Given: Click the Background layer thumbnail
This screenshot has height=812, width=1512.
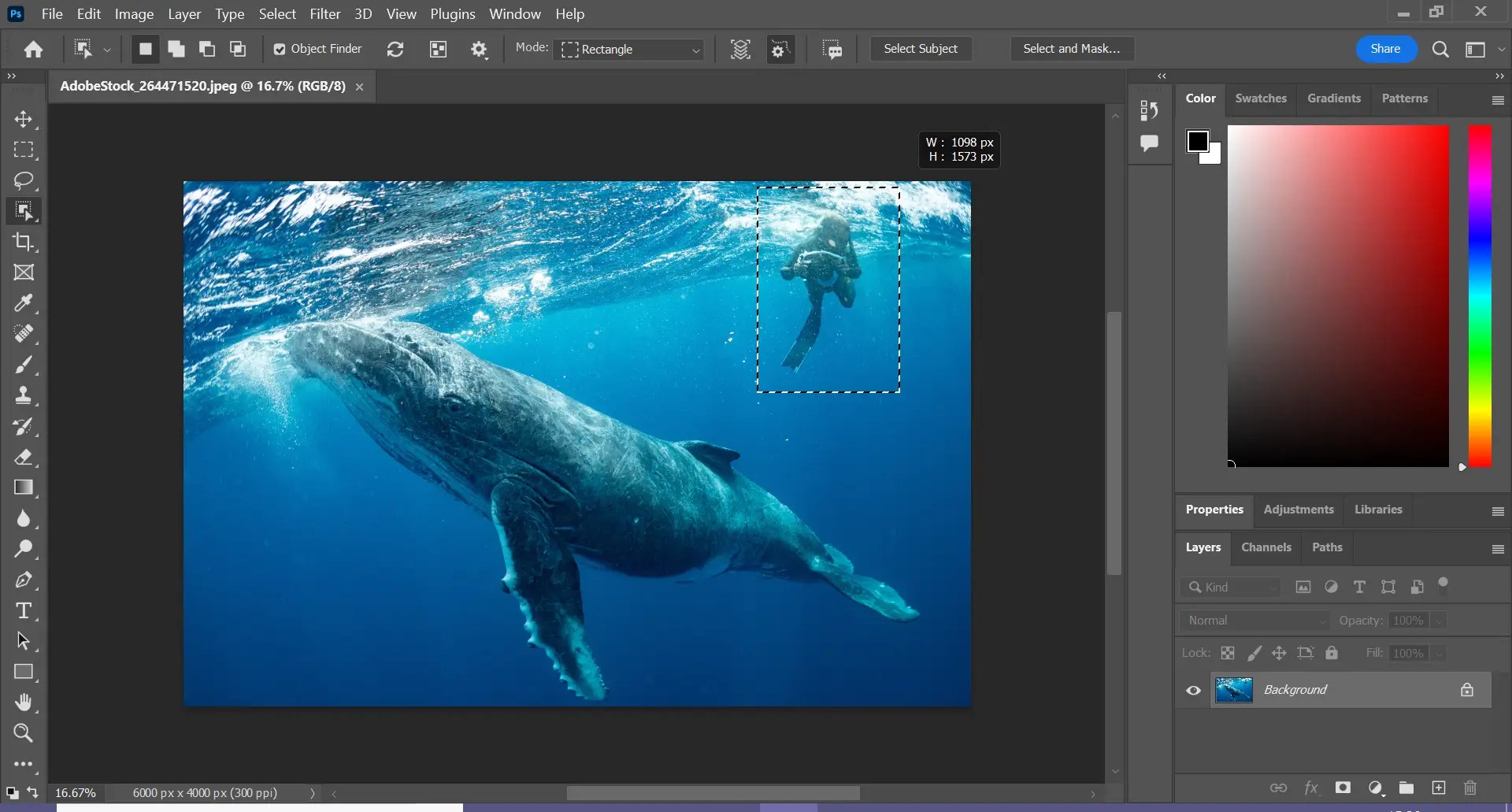Looking at the screenshot, I should [1233, 690].
